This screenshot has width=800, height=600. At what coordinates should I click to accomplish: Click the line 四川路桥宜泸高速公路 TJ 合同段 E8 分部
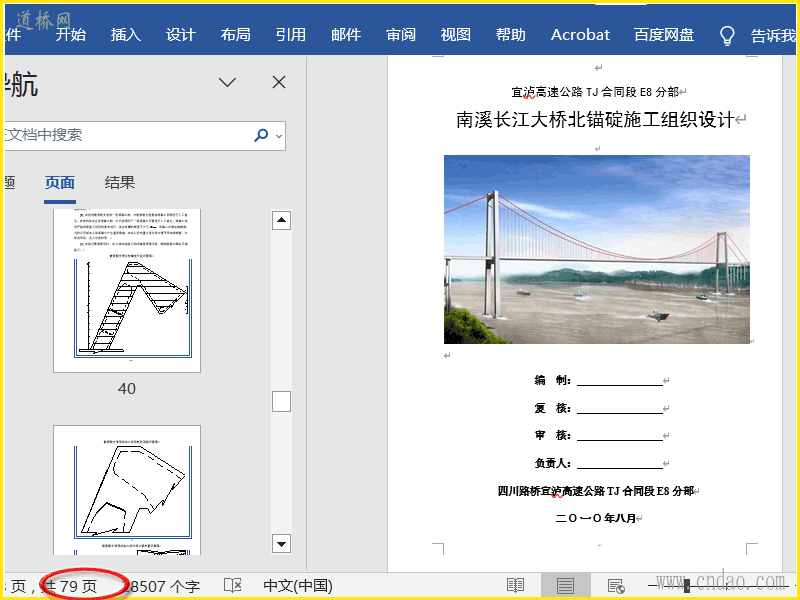(x=595, y=491)
